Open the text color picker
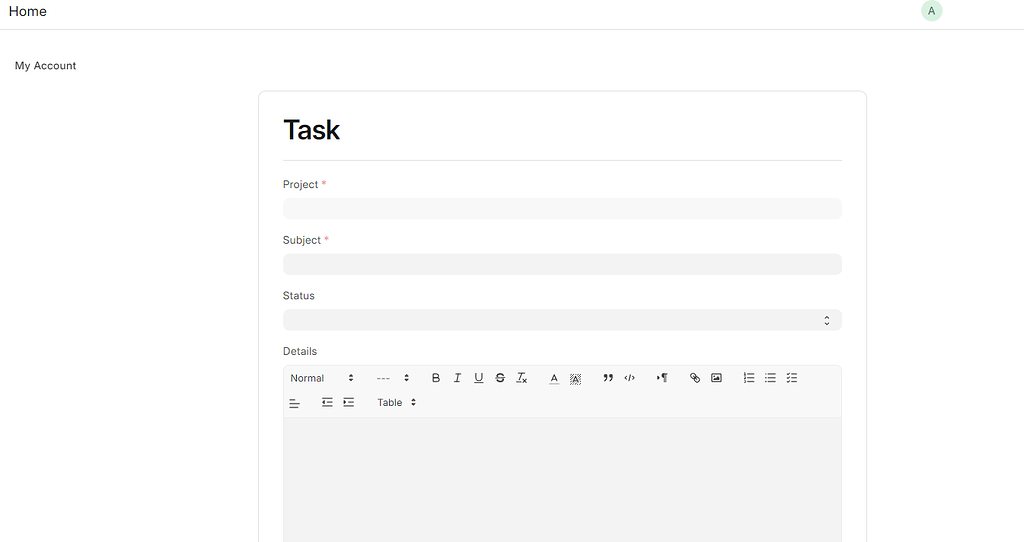 (554, 378)
